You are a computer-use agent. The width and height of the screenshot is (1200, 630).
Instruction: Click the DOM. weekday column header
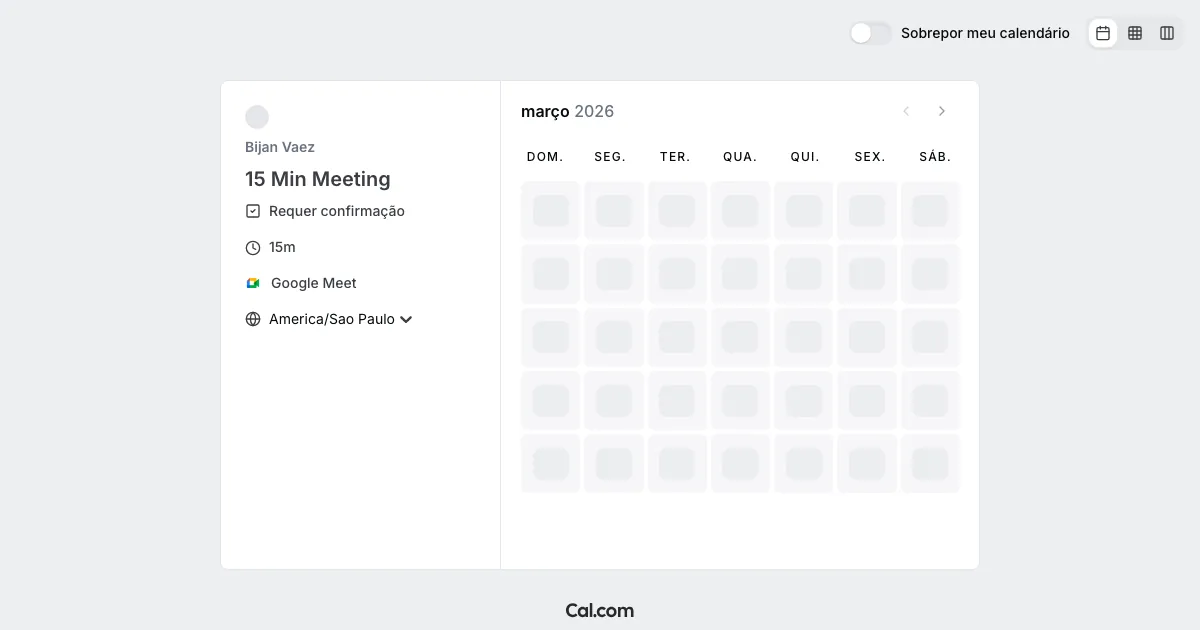[x=545, y=157]
